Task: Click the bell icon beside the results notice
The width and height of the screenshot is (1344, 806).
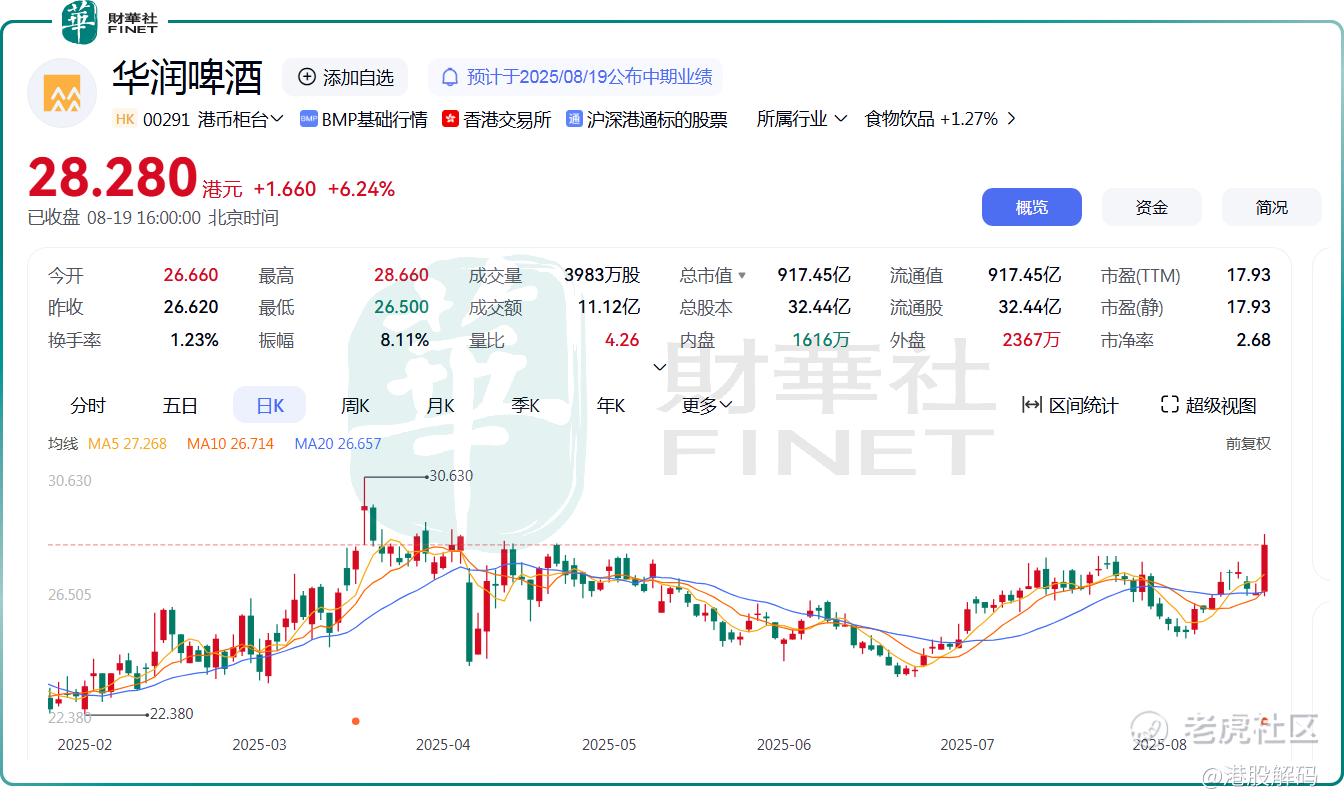Action: [450, 77]
